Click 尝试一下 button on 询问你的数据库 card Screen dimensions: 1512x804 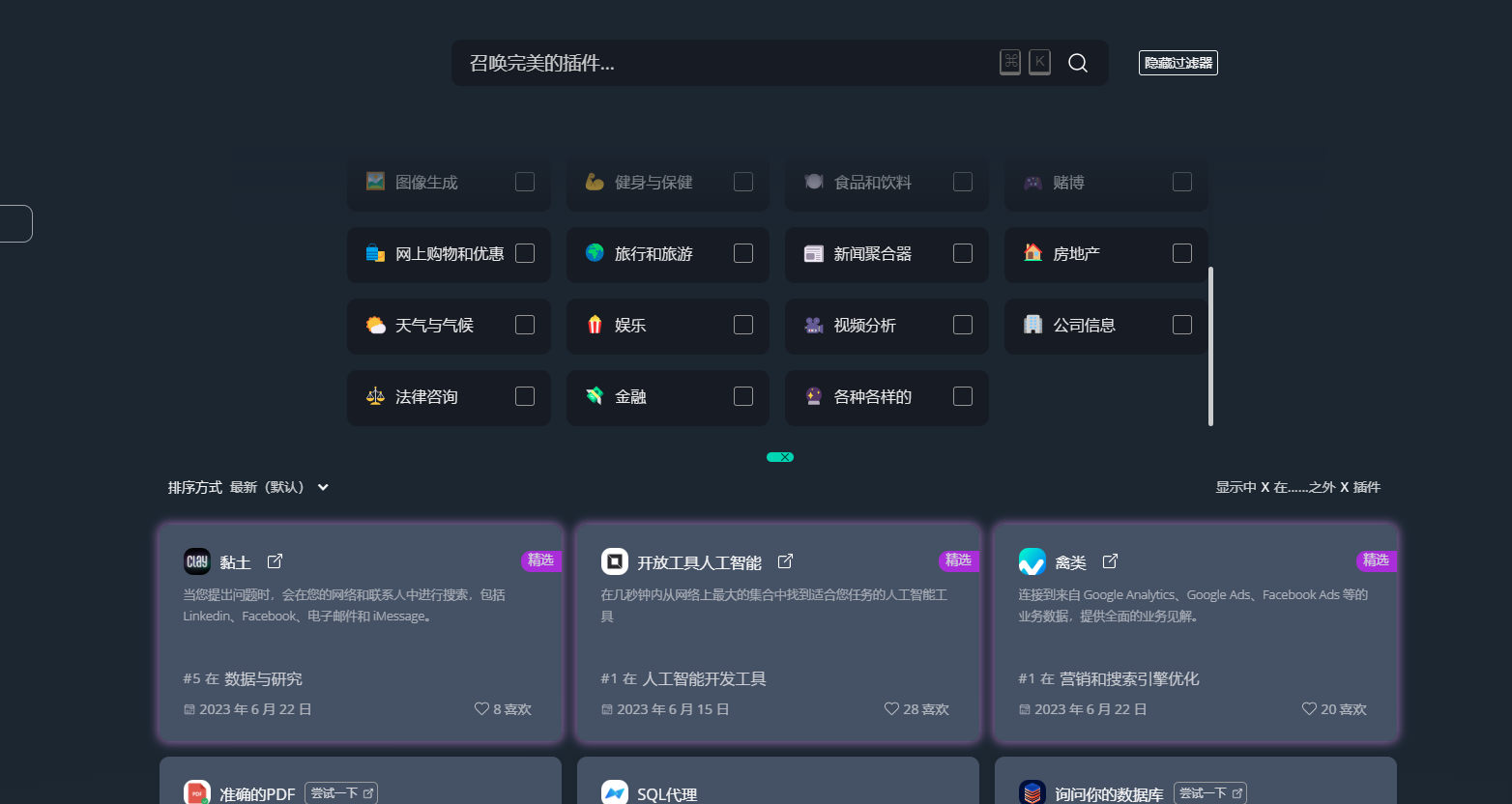tap(1210, 792)
